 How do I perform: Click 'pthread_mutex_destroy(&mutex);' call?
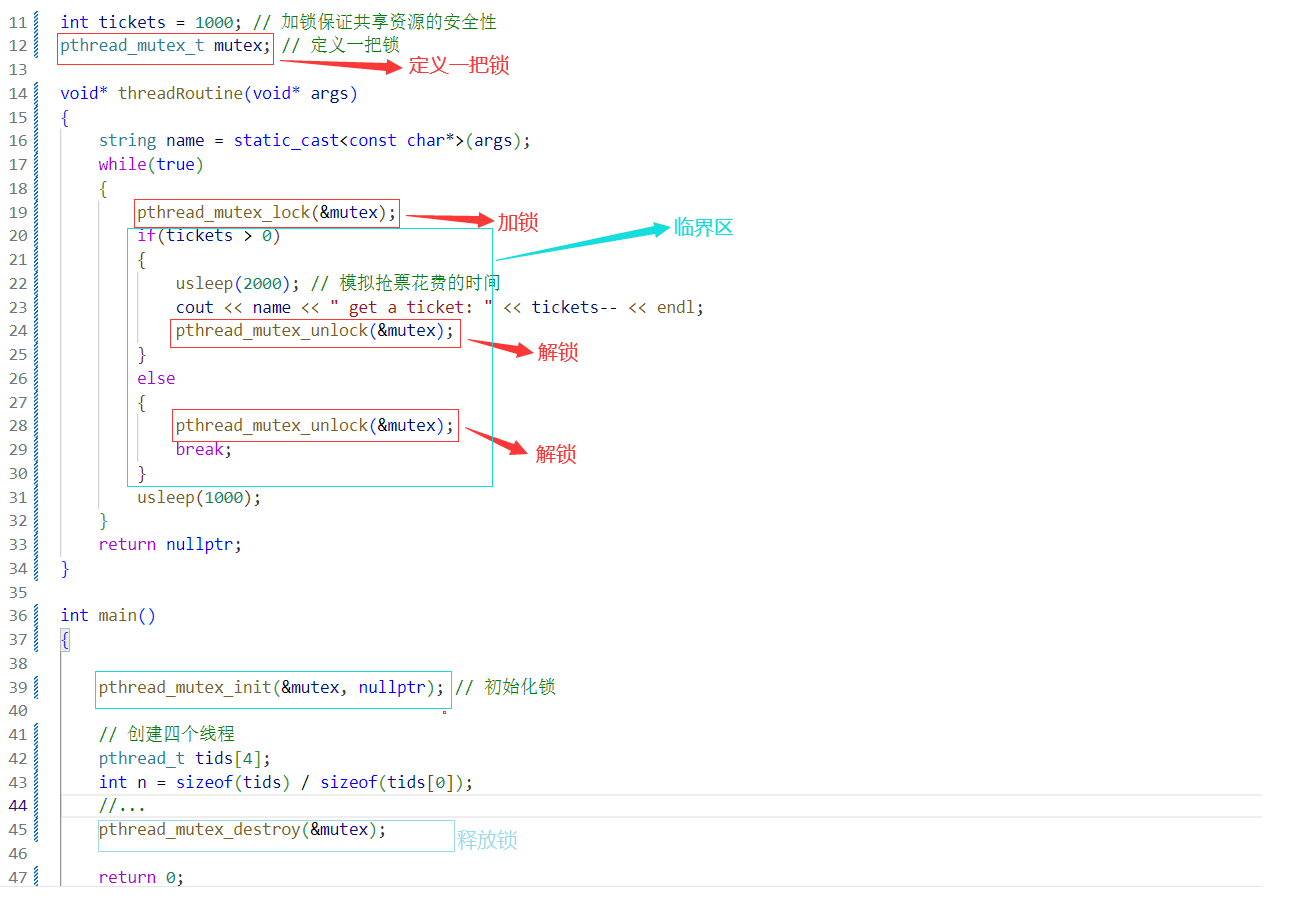tap(242, 830)
